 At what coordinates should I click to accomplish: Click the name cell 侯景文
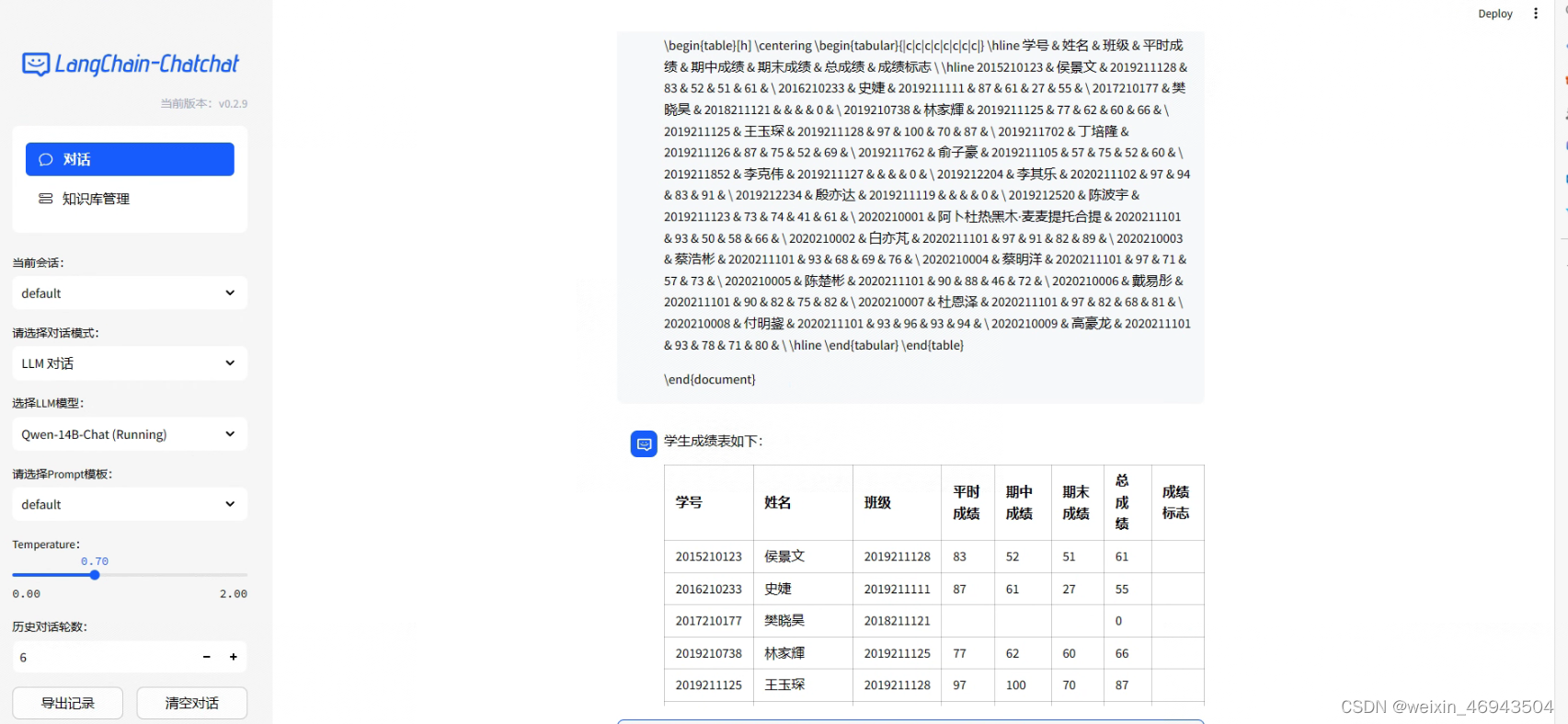tap(804, 557)
